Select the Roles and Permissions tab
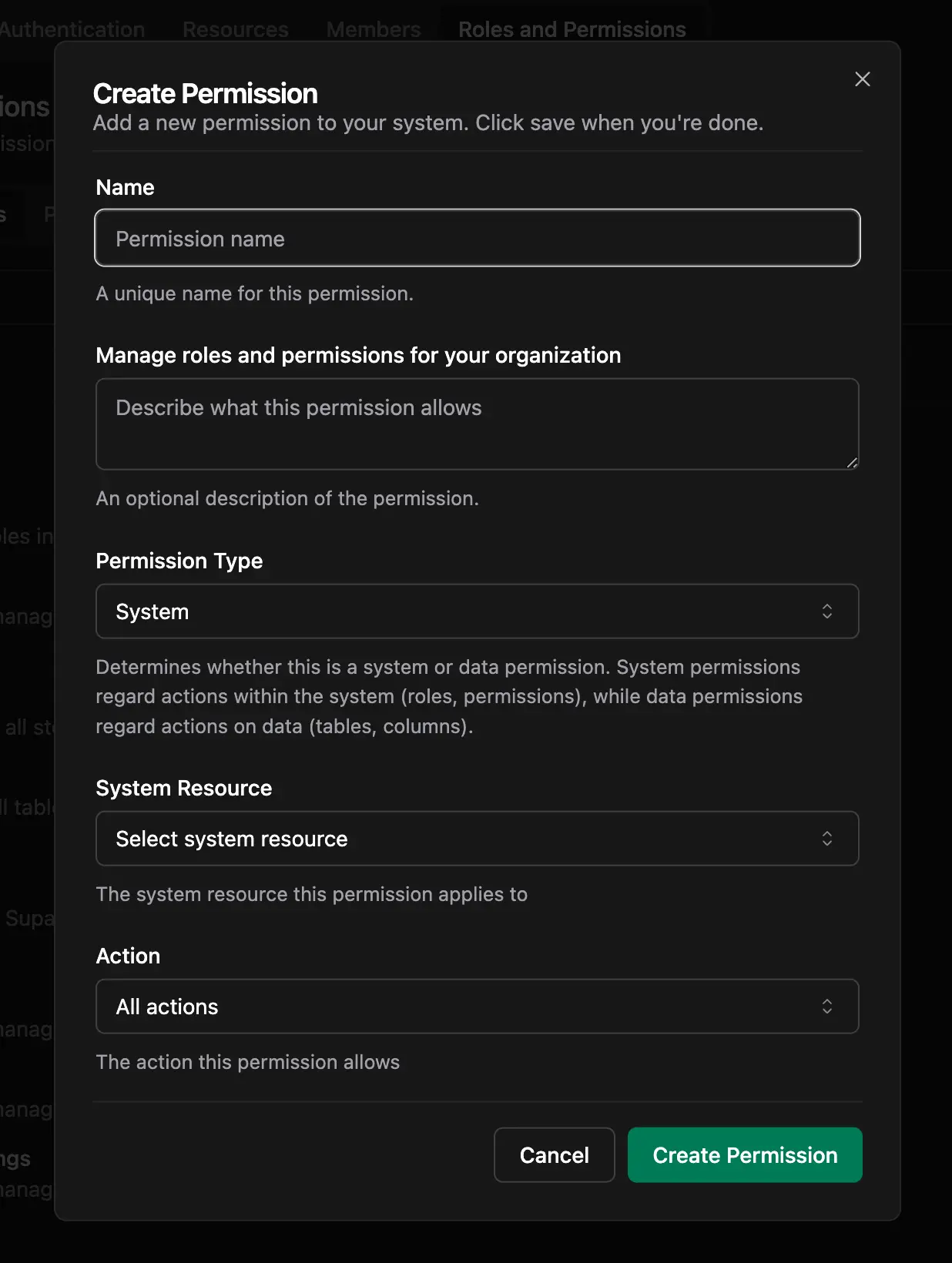Viewport: 952px width, 1263px height. click(572, 29)
